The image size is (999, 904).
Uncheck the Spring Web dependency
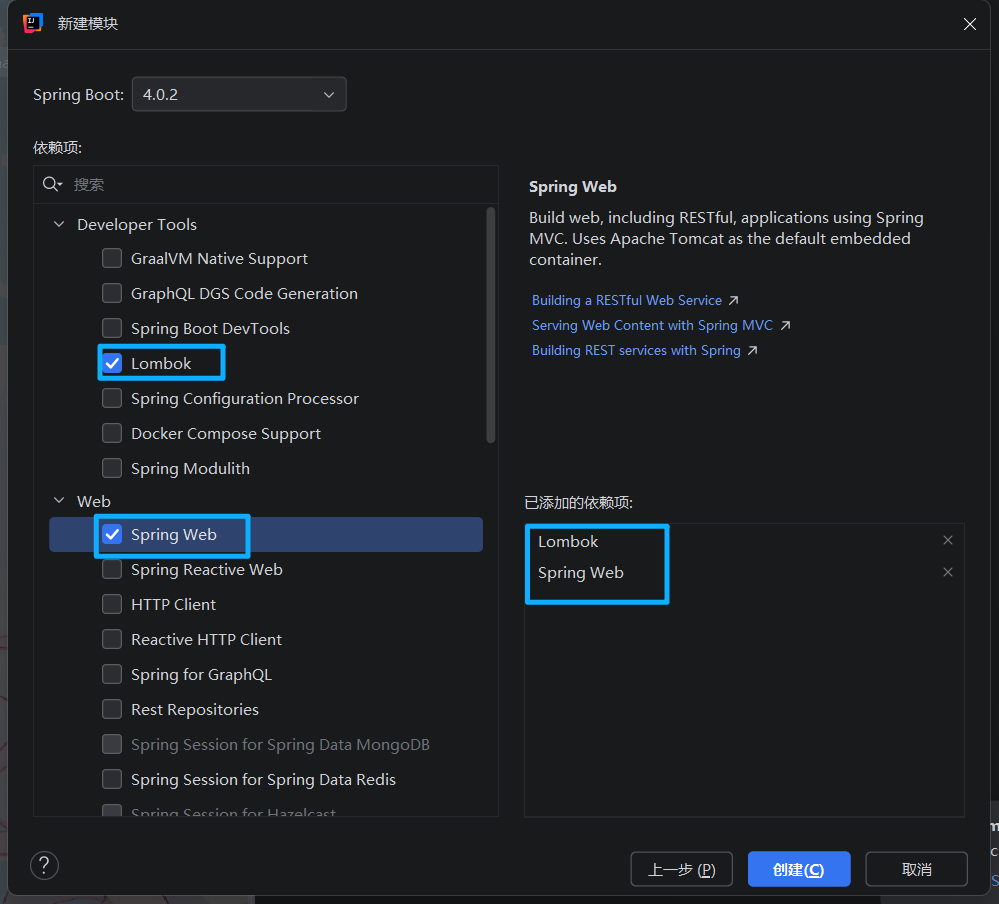(x=112, y=535)
